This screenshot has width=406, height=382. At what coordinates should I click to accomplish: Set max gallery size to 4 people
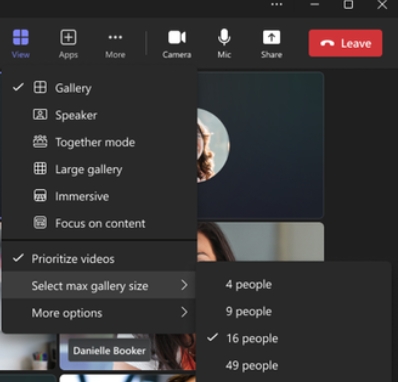click(293, 284)
